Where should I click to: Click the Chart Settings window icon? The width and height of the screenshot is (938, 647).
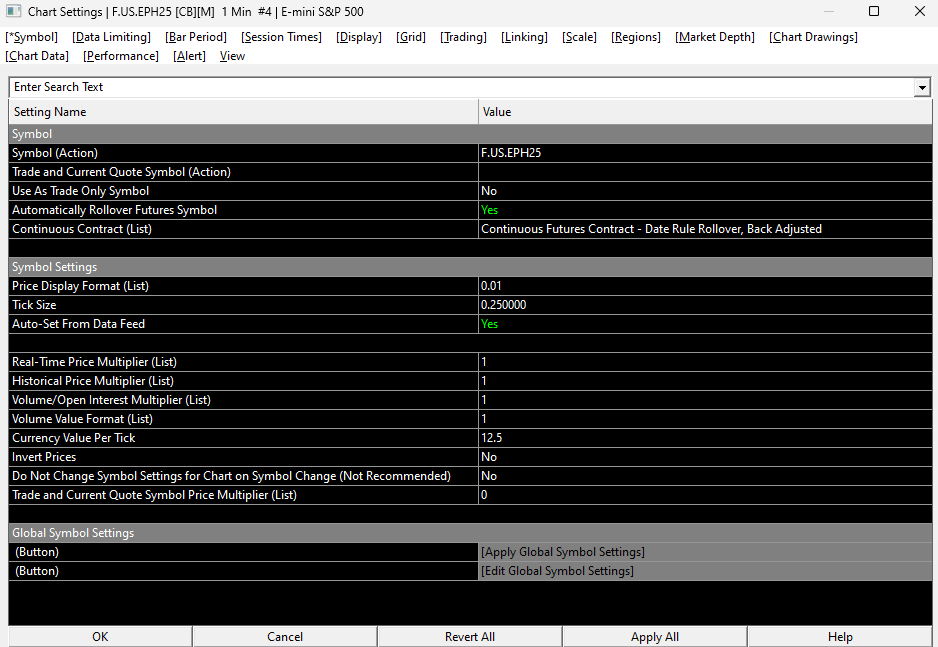point(13,11)
